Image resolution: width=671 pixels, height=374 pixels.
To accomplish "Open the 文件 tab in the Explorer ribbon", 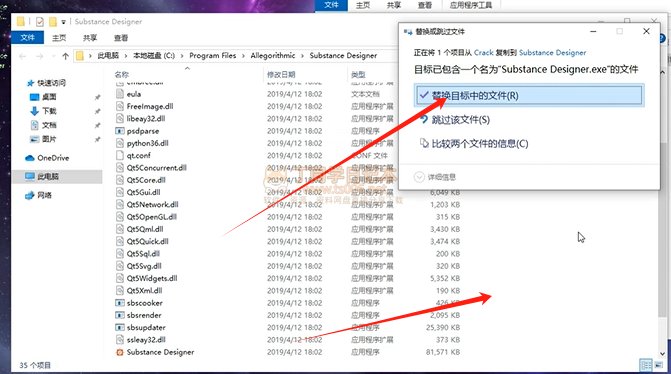I will (27, 38).
